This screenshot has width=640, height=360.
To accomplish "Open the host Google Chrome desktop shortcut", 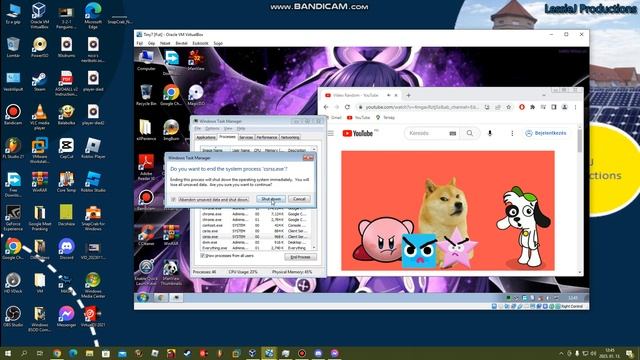I will click(x=13, y=249).
